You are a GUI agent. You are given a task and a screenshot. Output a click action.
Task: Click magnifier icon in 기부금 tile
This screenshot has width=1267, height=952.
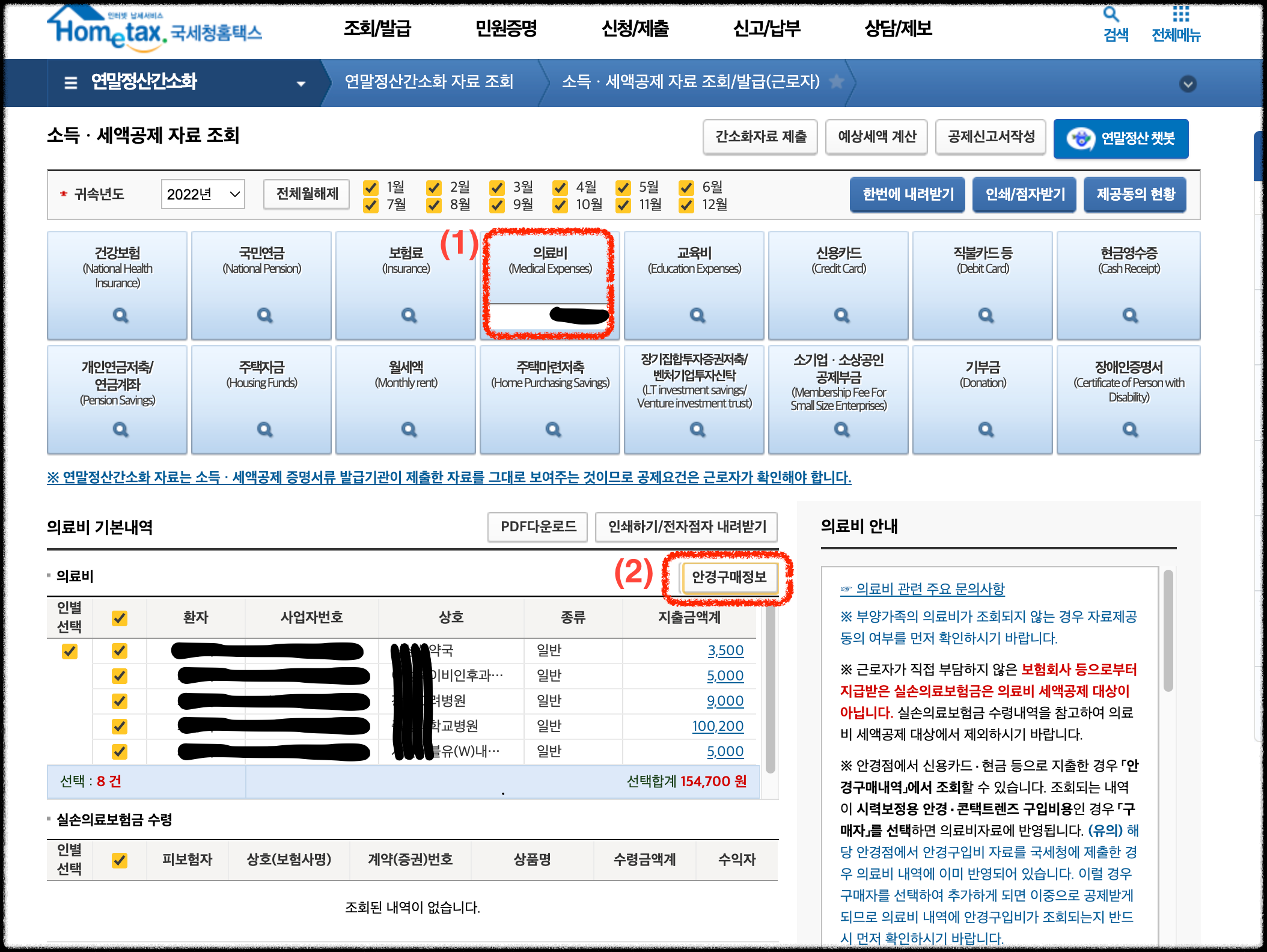(986, 429)
